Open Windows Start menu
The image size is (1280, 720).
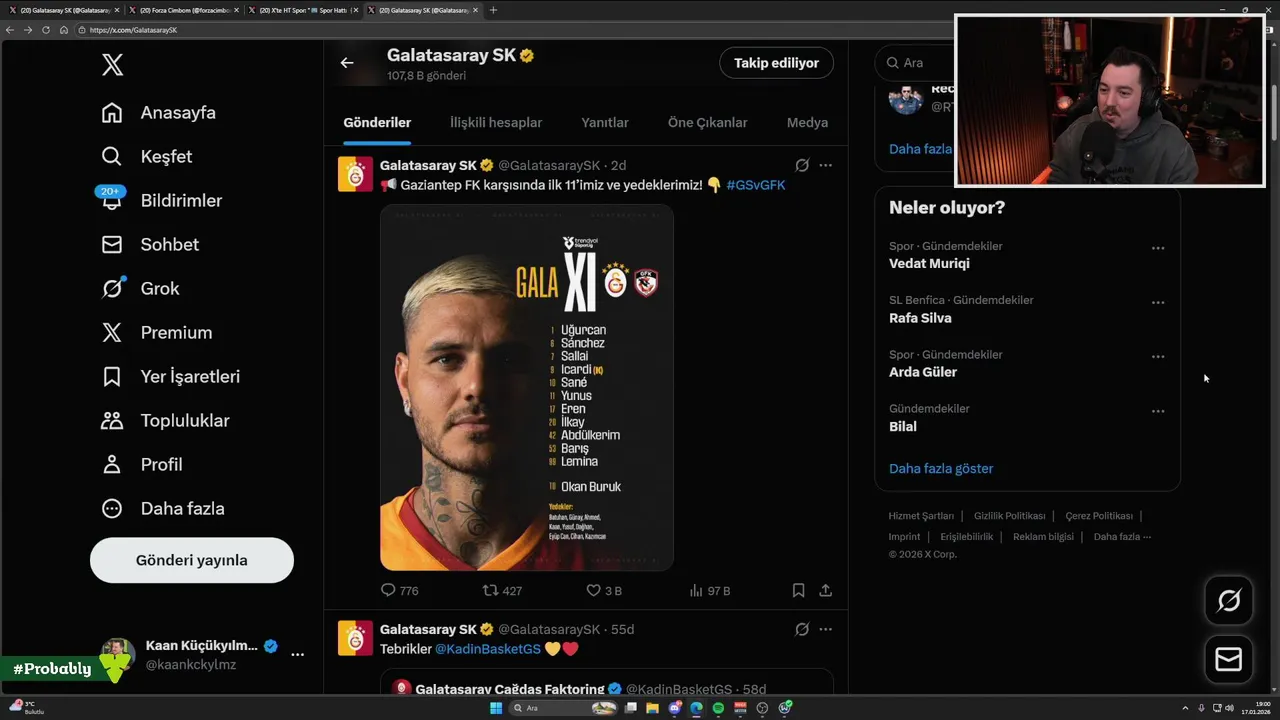[496, 708]
